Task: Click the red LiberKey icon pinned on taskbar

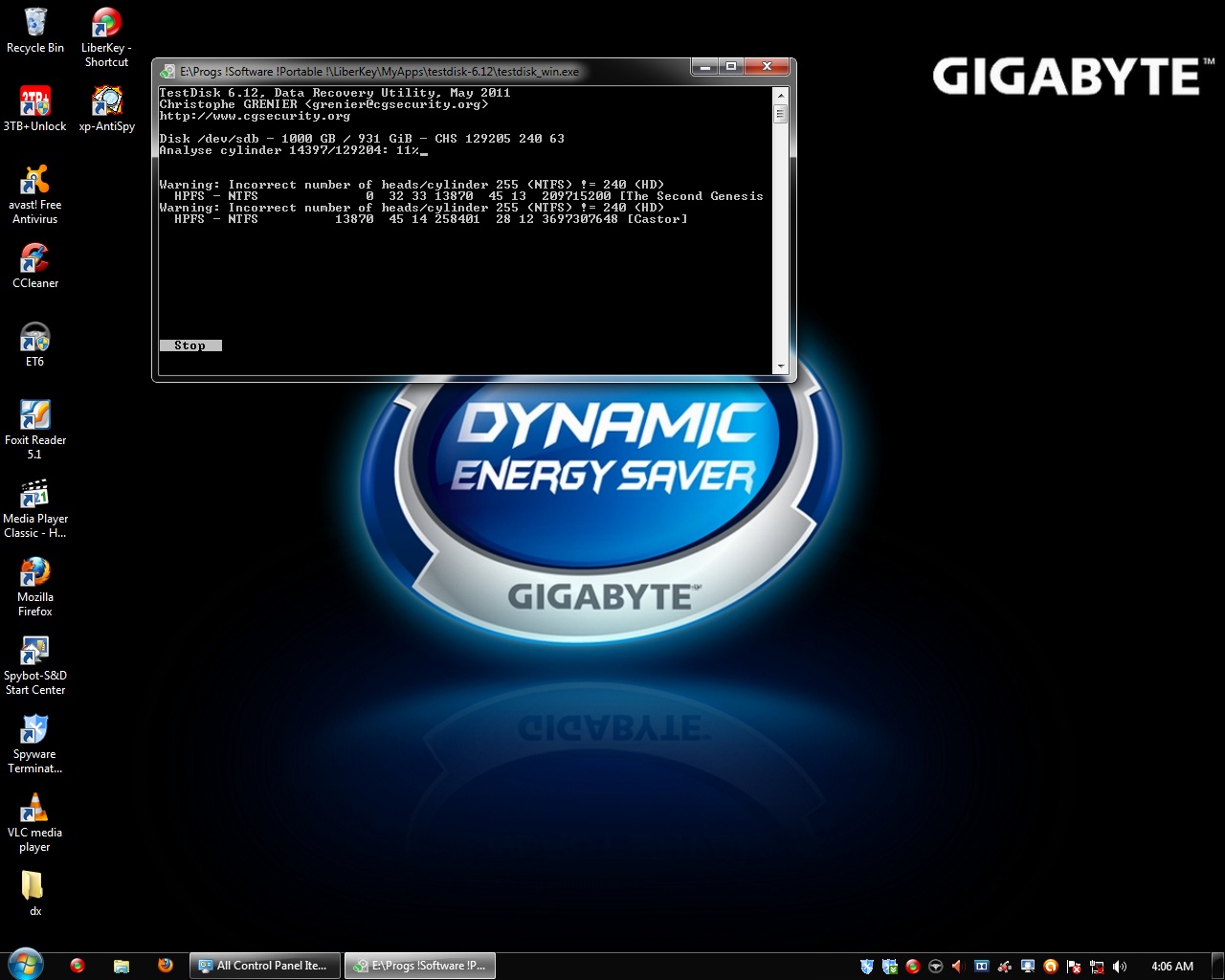Action: point(78,966)
